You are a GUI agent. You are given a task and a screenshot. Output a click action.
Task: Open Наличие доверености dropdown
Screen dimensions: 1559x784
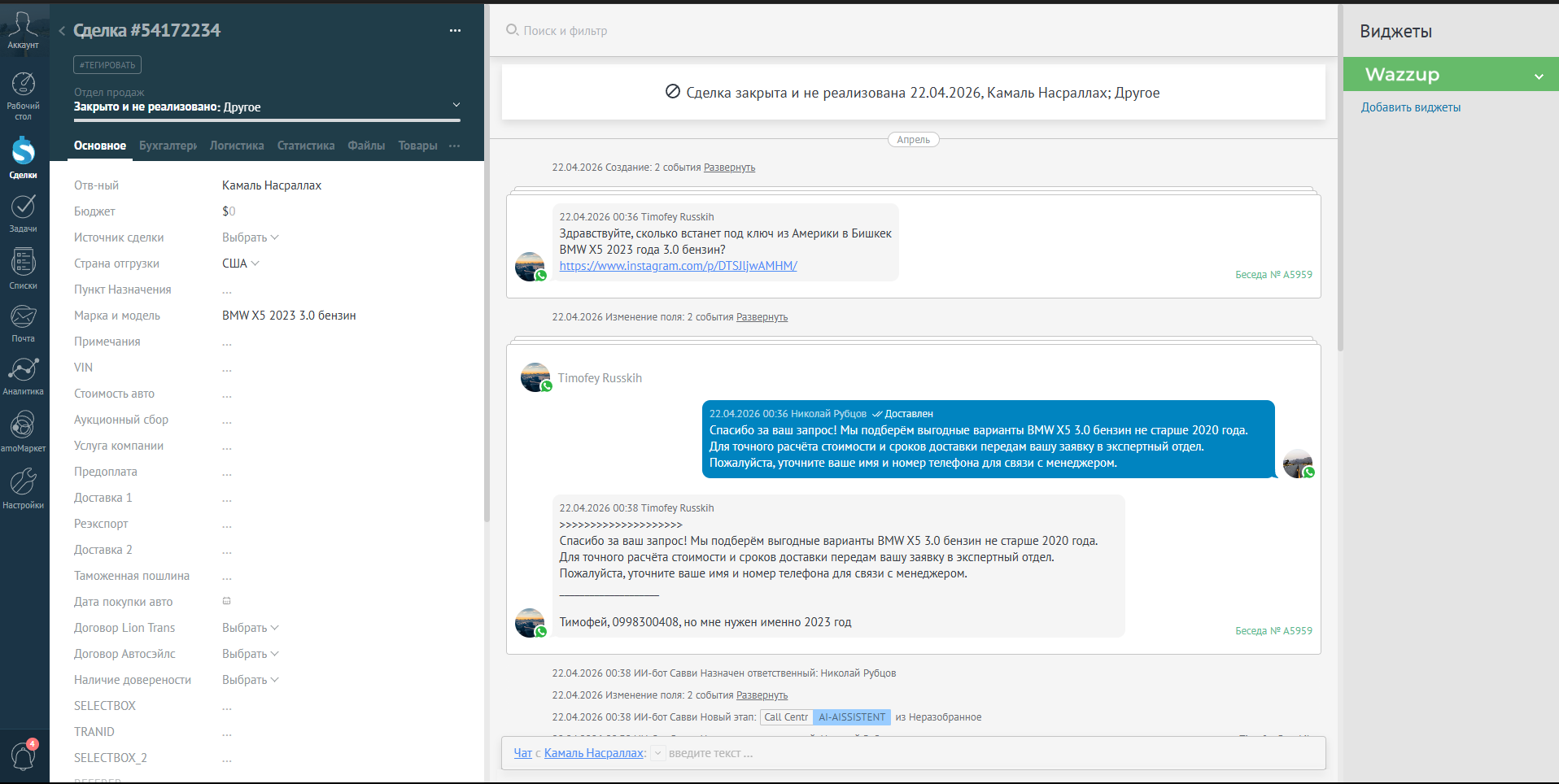click(x=250, y=680)
